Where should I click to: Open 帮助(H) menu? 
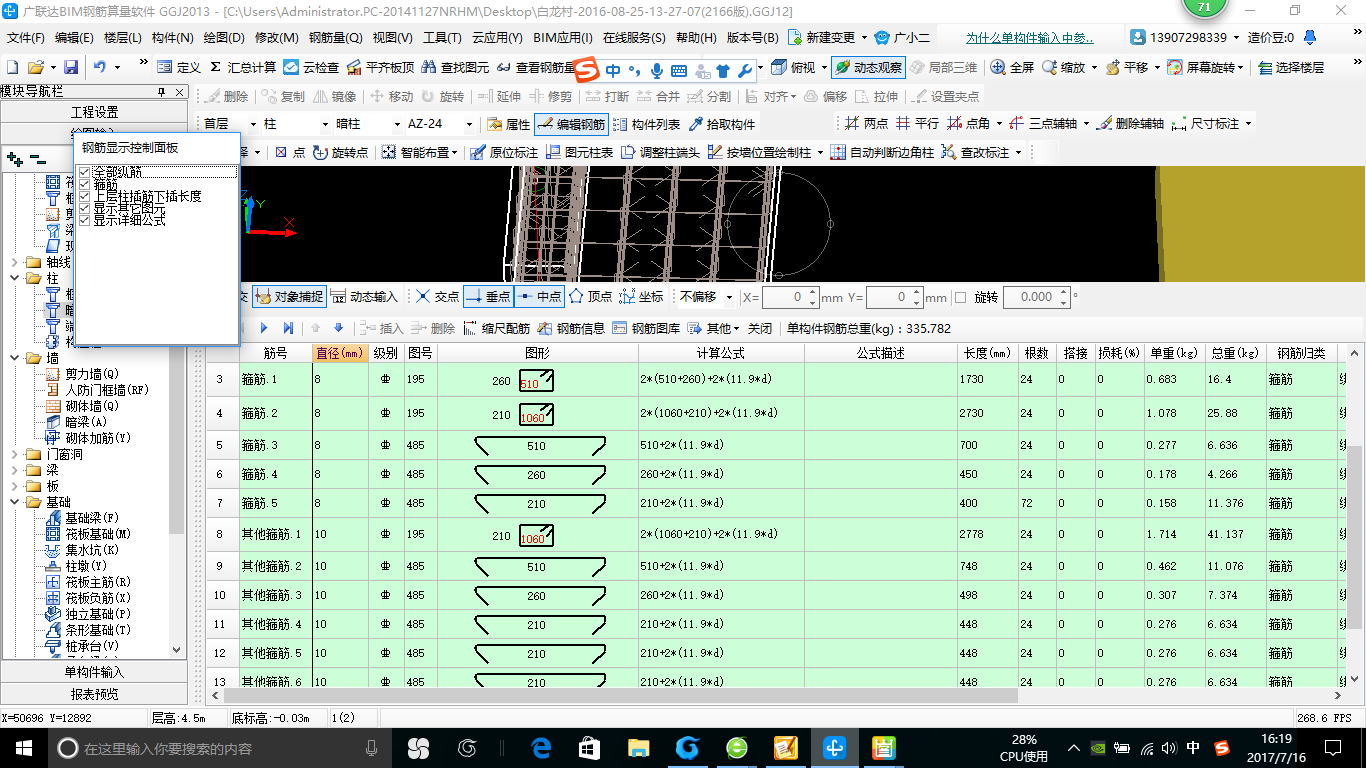coord(697,38)
